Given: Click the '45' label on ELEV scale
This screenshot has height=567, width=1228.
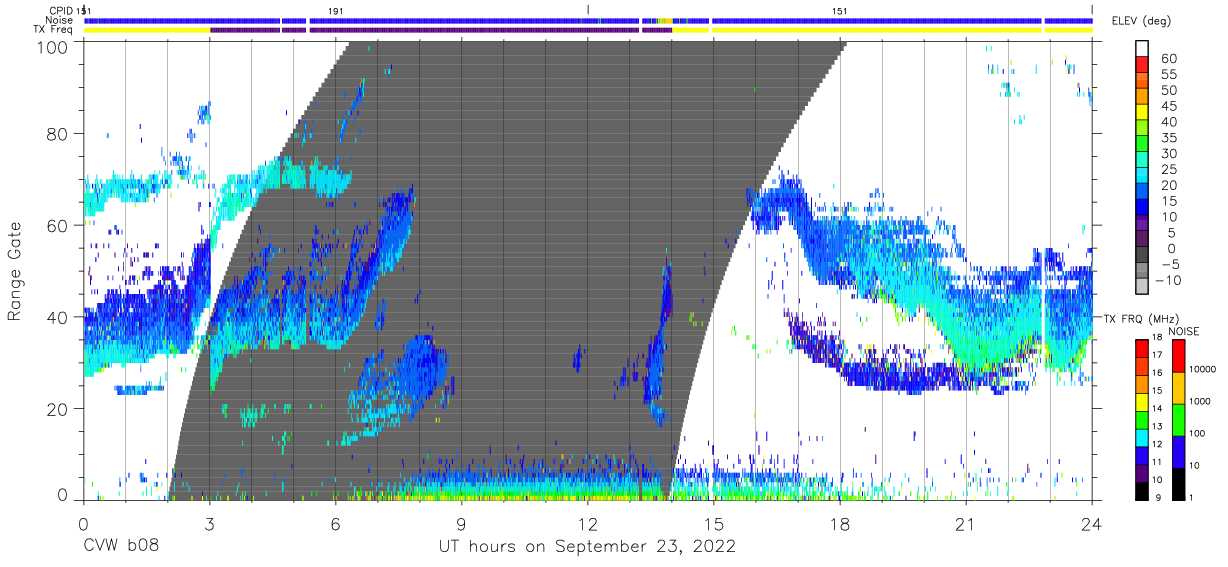Looking at the screenshot, I should click(x=1169, y=106).
